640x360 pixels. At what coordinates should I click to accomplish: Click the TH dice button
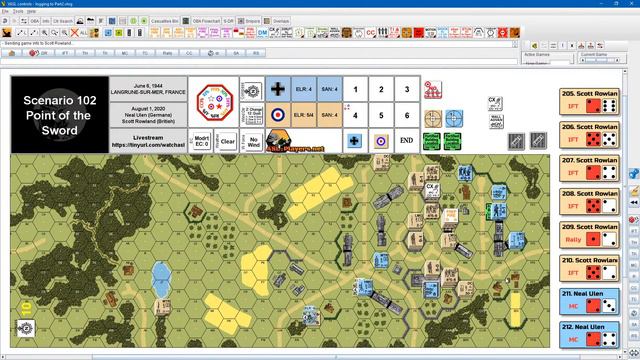tap(85, 53)
